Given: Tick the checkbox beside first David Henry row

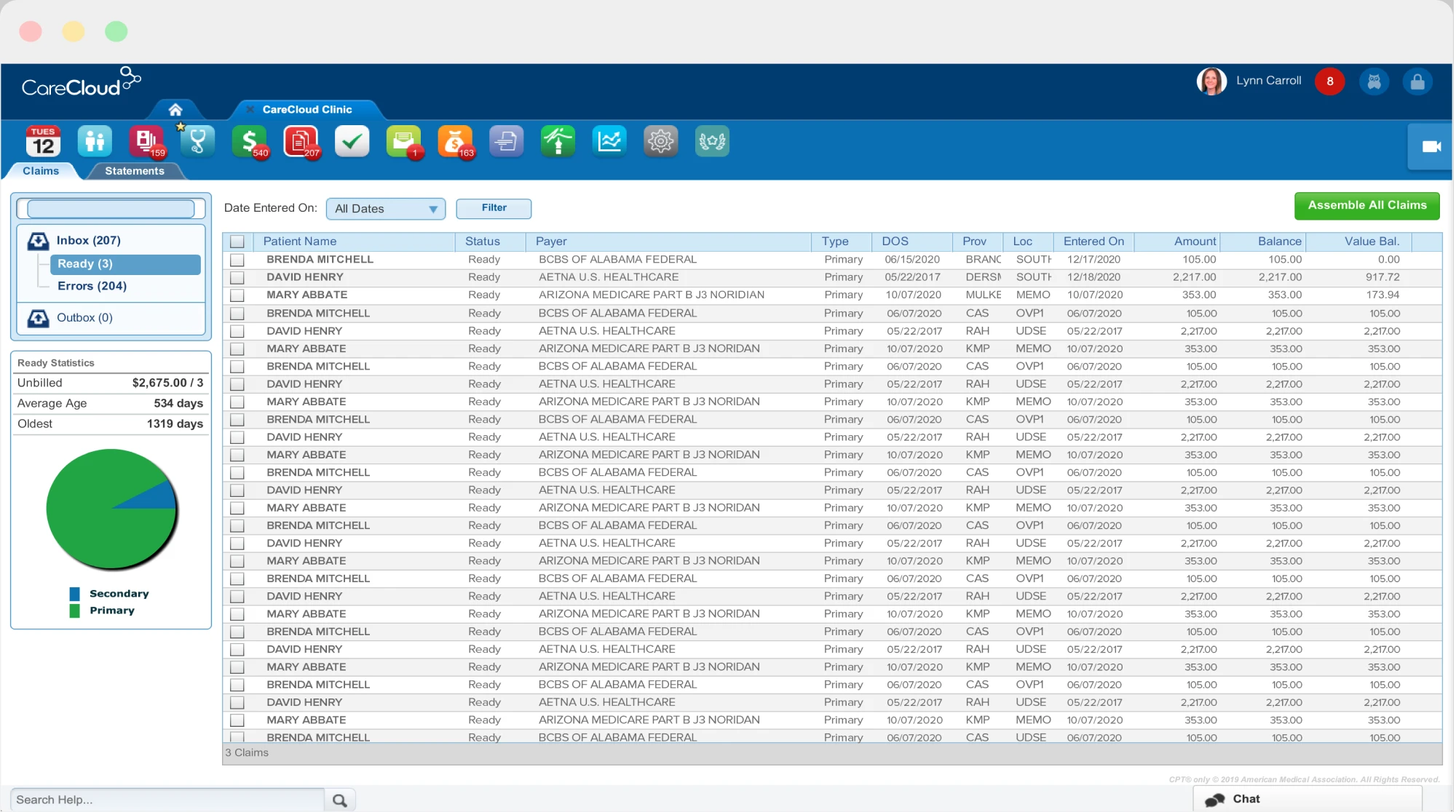Looking at the screenshot, I should click(237, 277).
